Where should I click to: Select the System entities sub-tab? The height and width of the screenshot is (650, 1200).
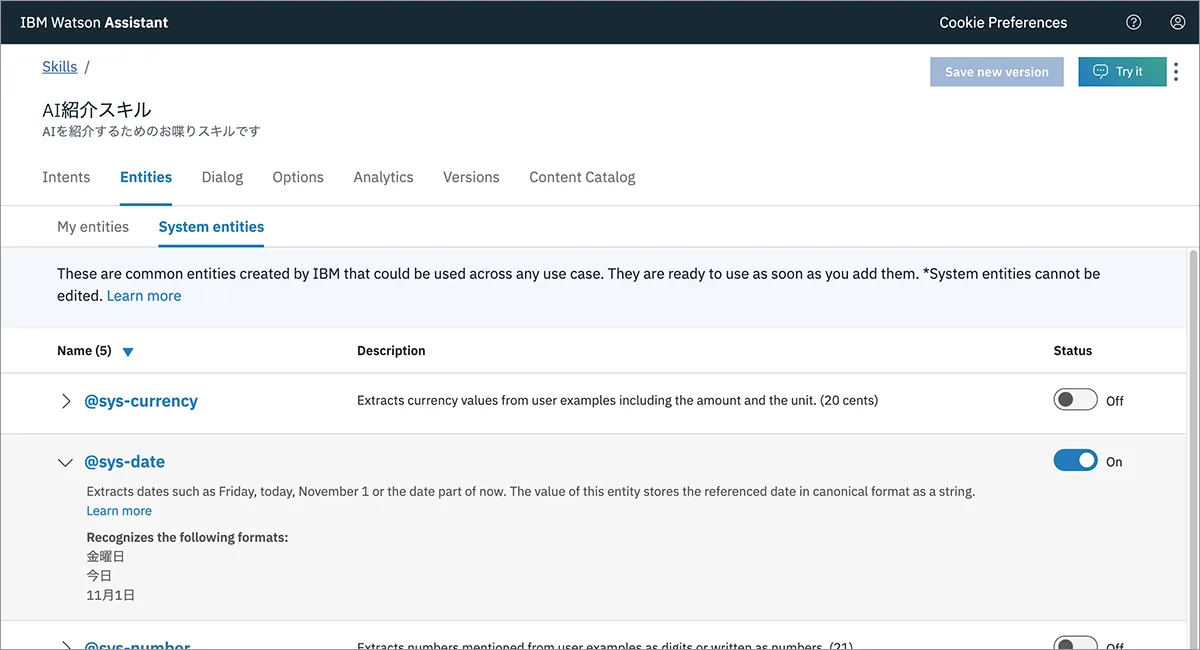[x=211, y=227]
